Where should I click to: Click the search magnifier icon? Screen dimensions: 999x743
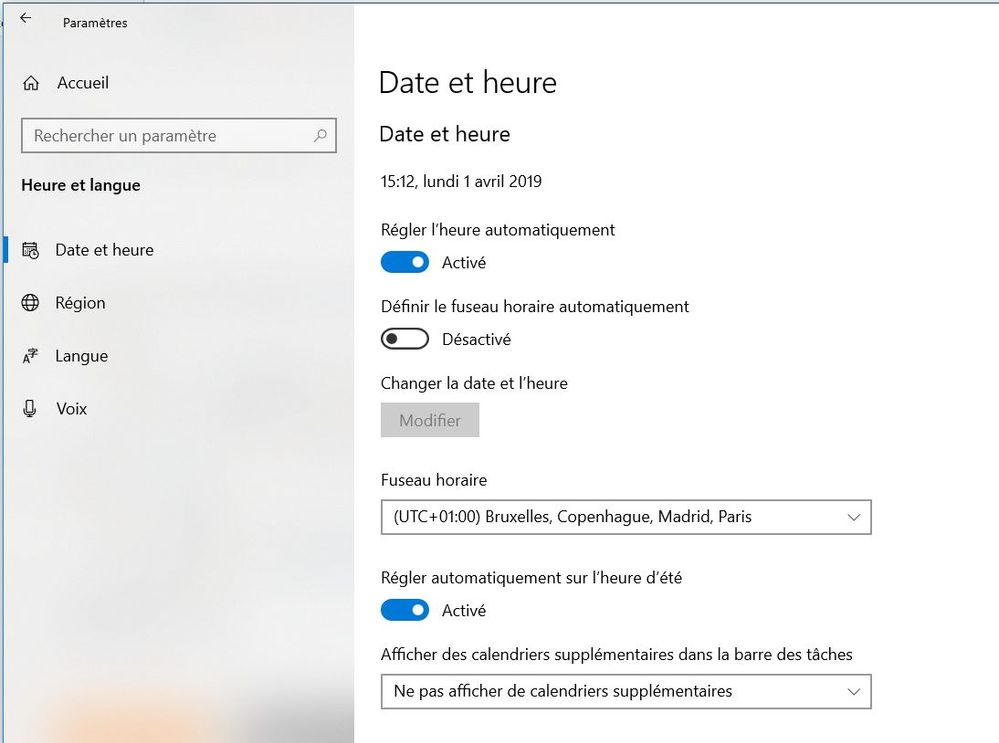[320, 135]
